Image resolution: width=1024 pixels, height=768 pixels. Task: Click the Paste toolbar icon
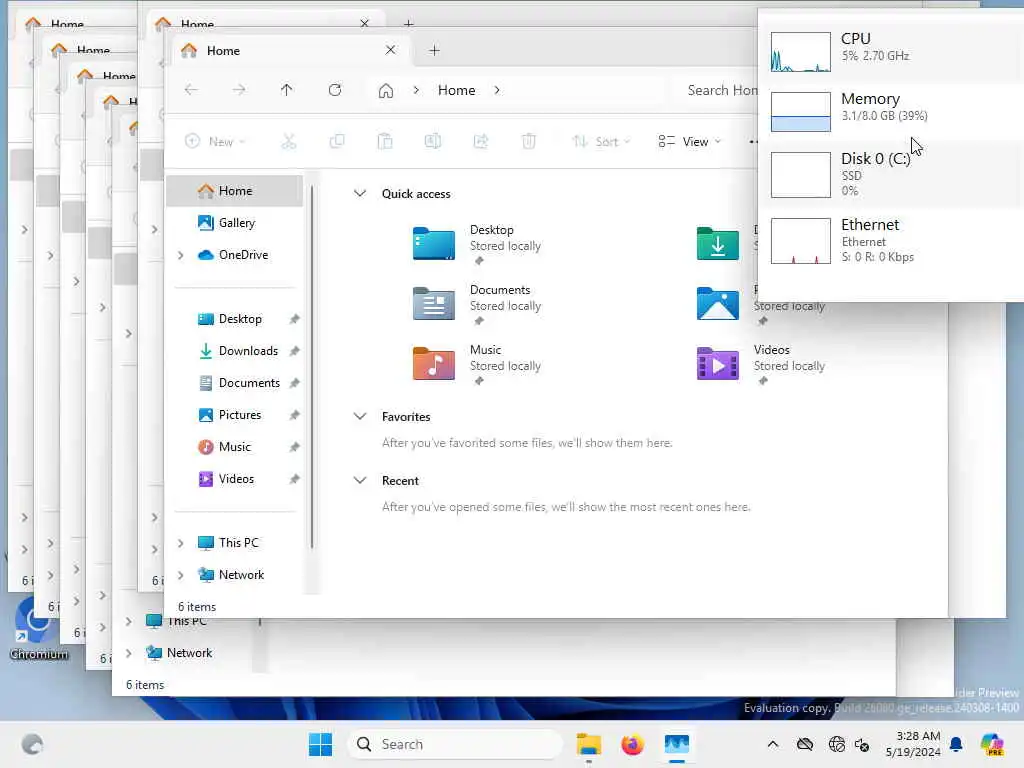385,141
